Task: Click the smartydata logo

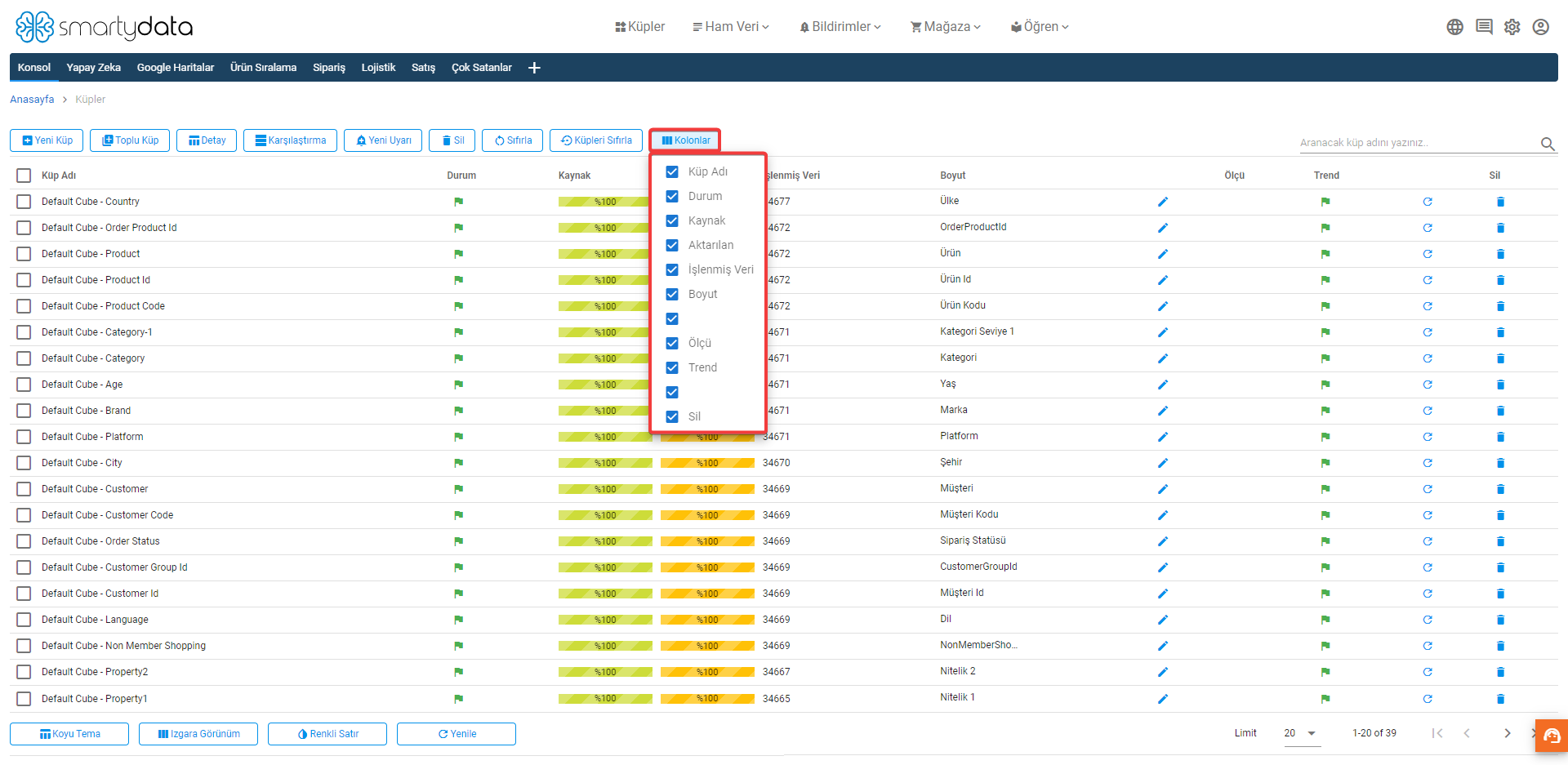Action: tap(104, 27)
